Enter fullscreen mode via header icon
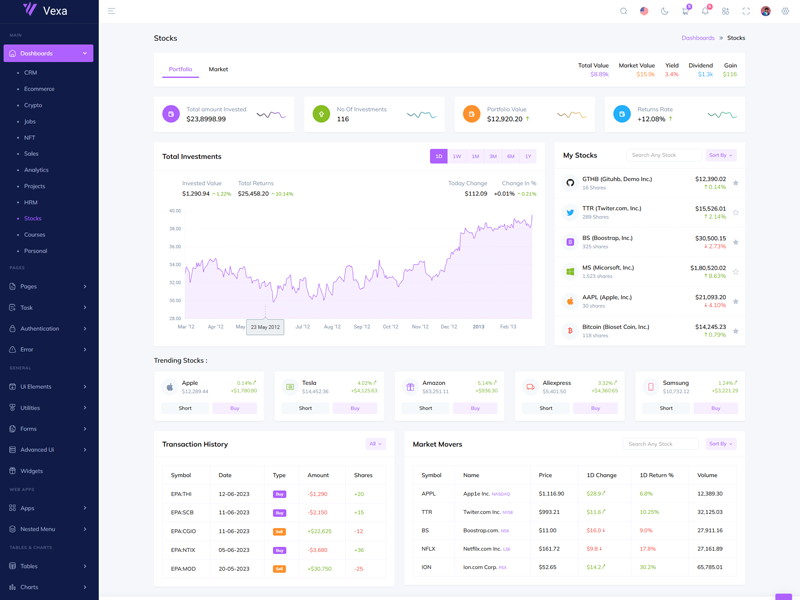The image size is (800, 600). 746,11
